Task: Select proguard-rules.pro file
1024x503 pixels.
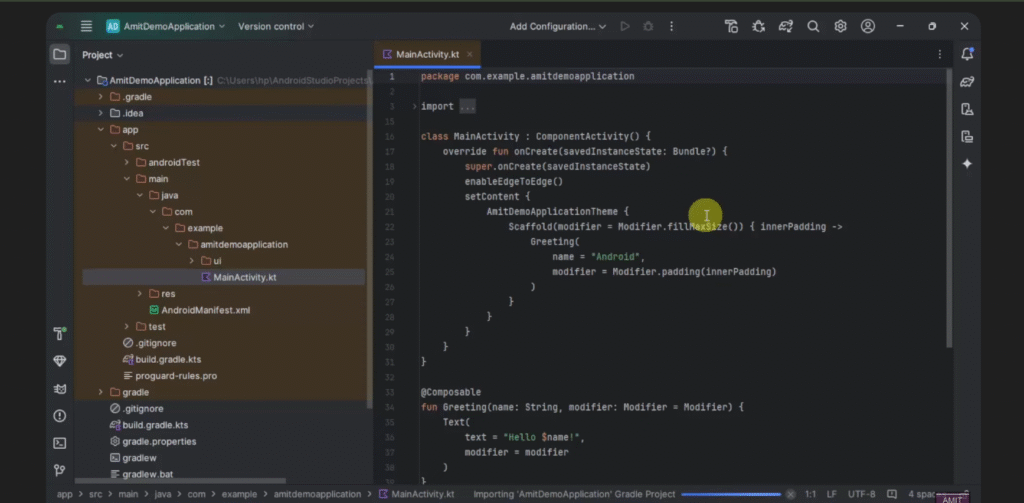Action: coord(170,376)
